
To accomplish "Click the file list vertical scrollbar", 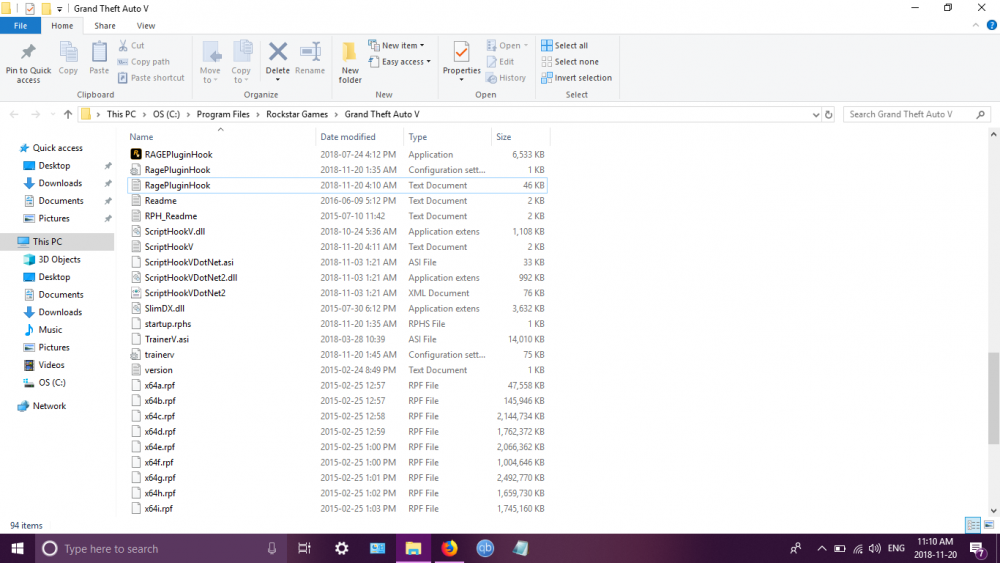I will (x=993, y=398).
